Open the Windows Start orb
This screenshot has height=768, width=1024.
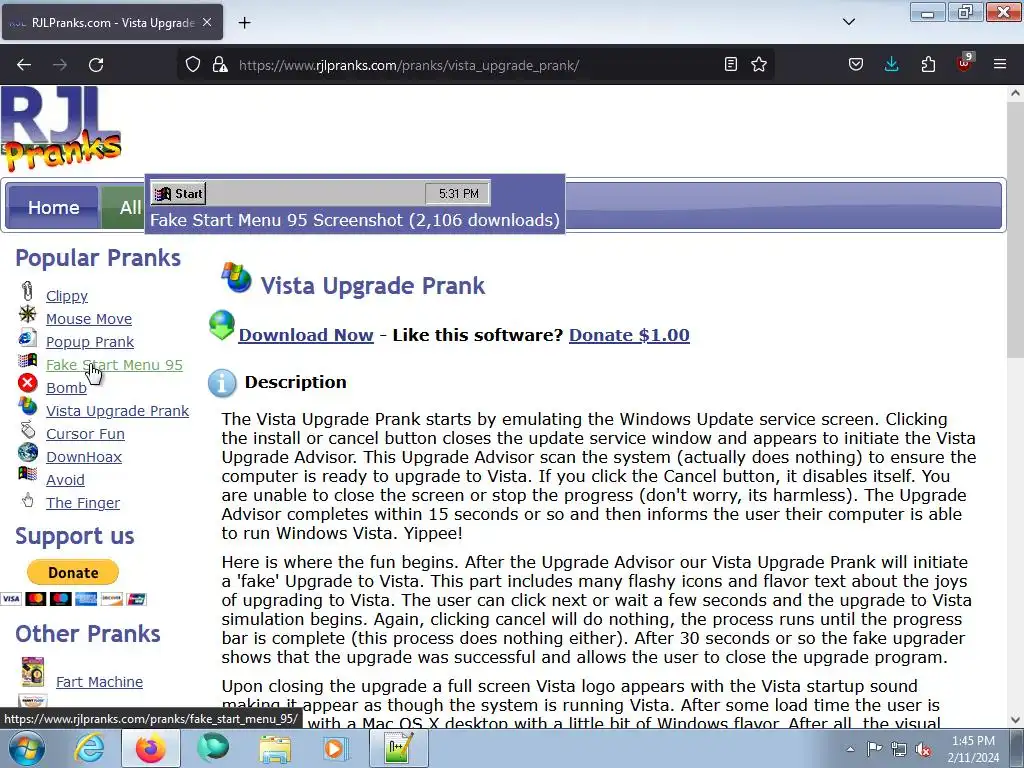click(x=26, y=748)
